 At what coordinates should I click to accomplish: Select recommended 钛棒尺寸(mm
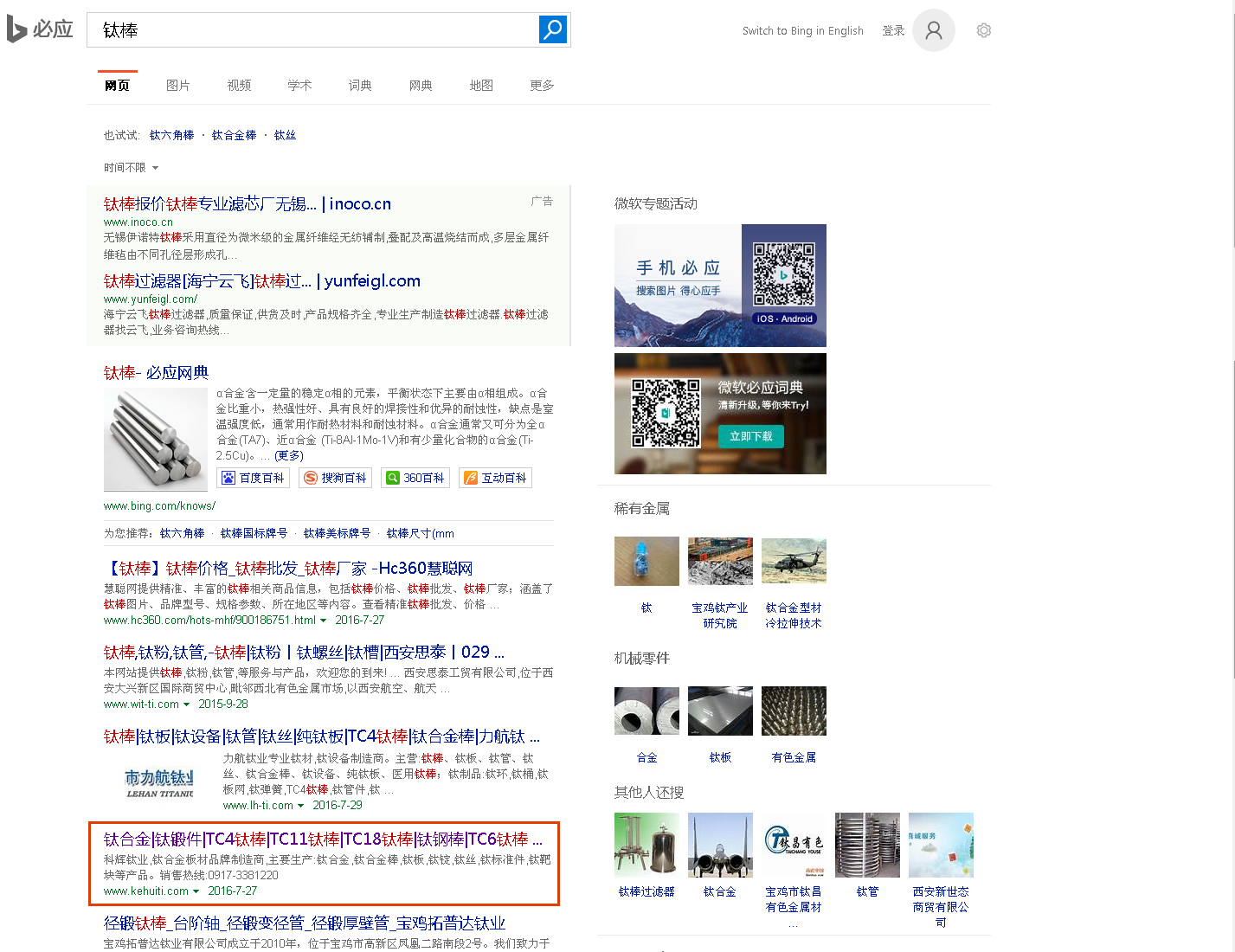point(420,534)
